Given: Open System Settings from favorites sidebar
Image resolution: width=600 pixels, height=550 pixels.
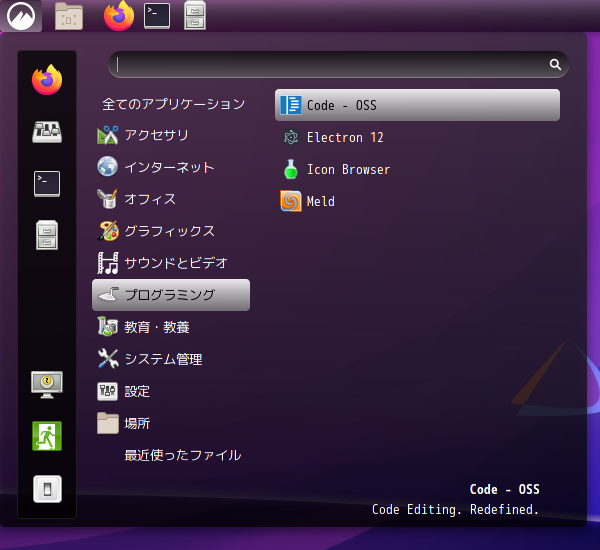Looking at the screenshot, I should (x=47, y=132).
